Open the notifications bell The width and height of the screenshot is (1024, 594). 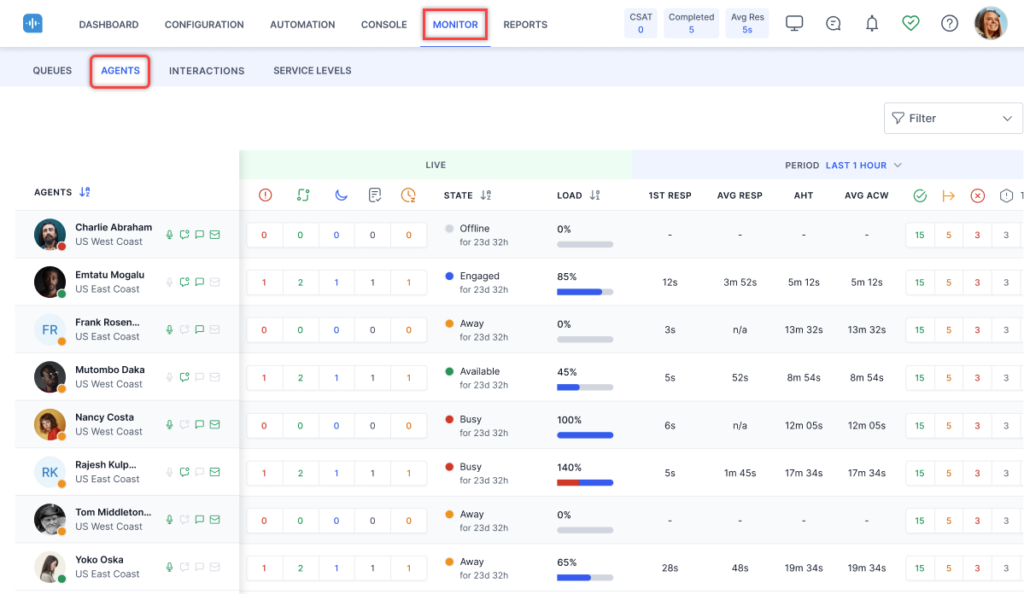pyautogui.click(x=871, y=22)
